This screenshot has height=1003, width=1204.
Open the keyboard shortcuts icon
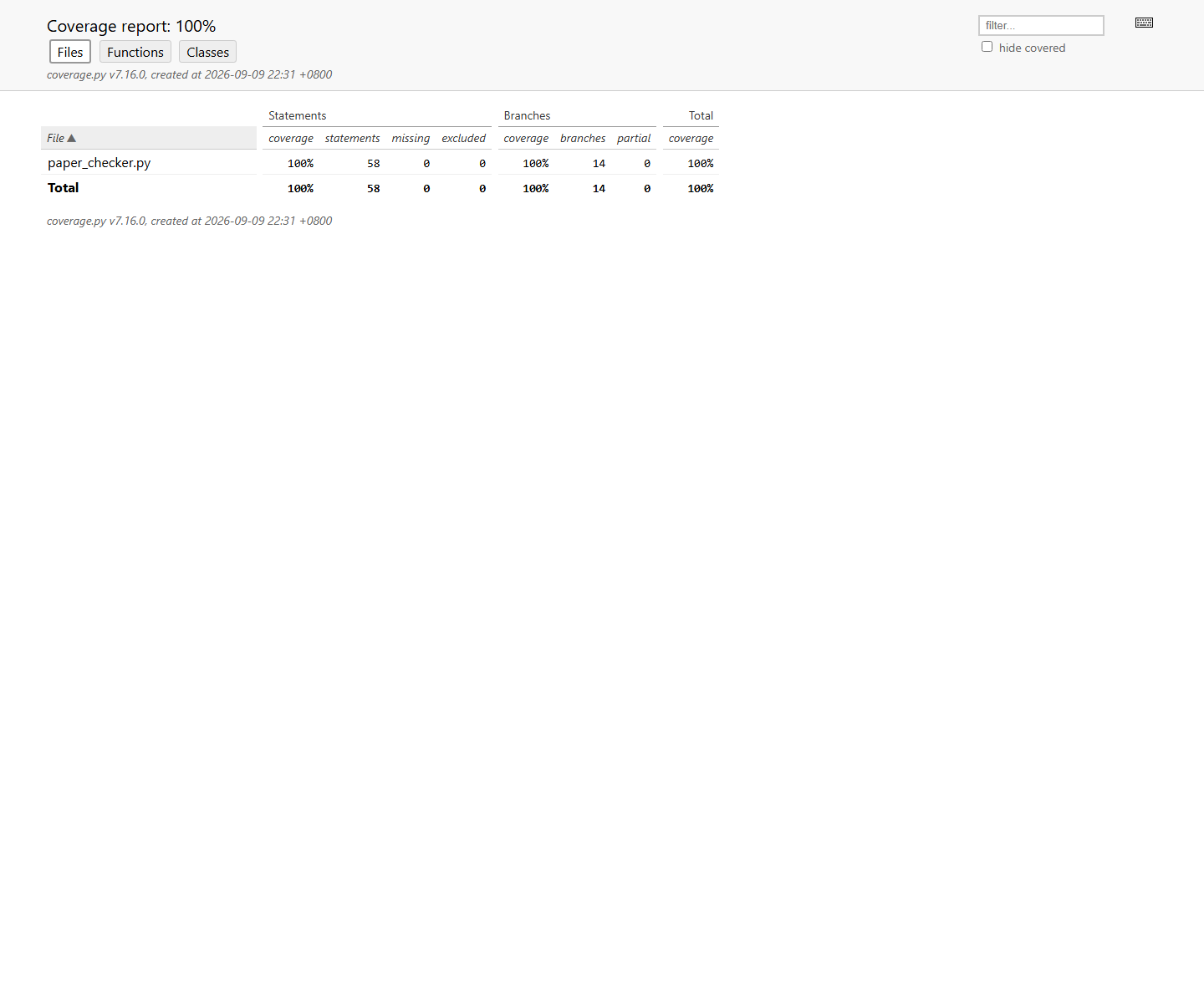(1144, 23)
